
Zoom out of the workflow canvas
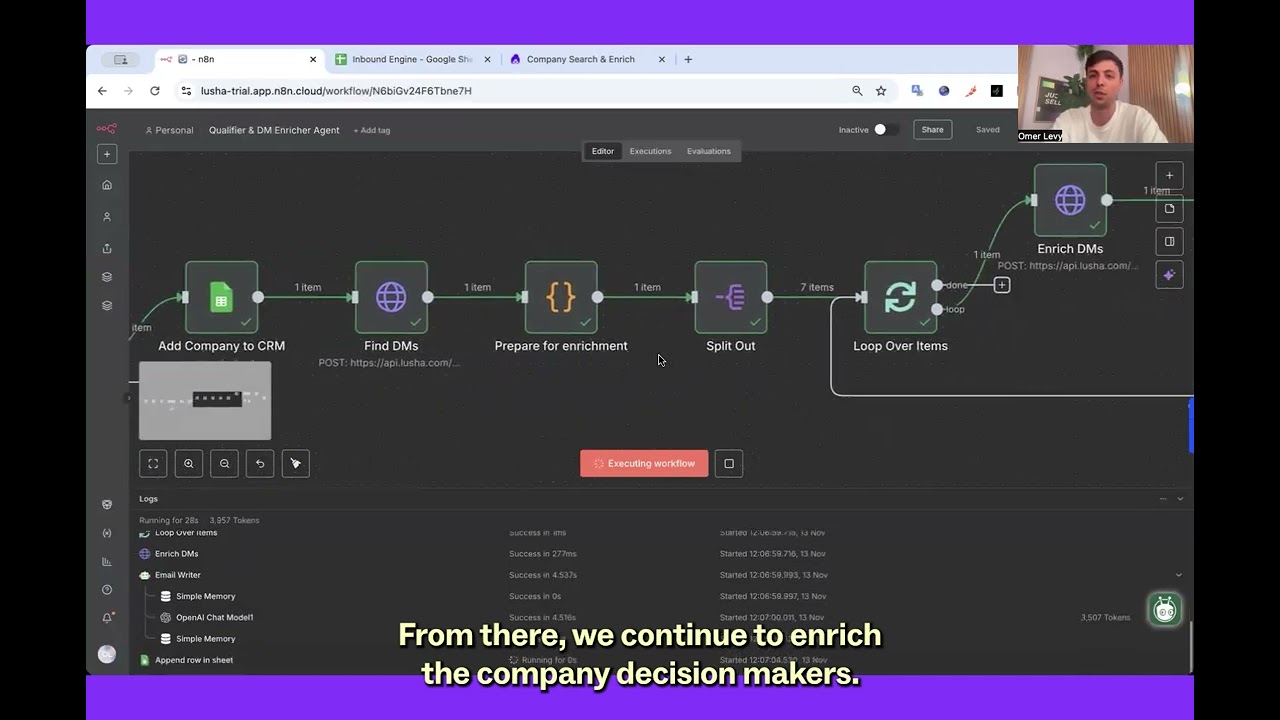tap(224, 463)
